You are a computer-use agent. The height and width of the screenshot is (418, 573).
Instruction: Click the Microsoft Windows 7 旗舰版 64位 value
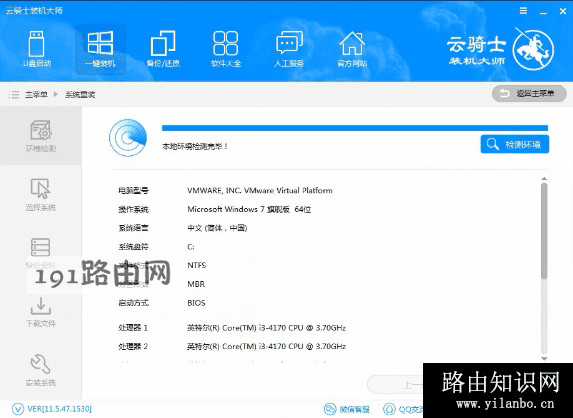pyautogui.click(x=249, y=209)
